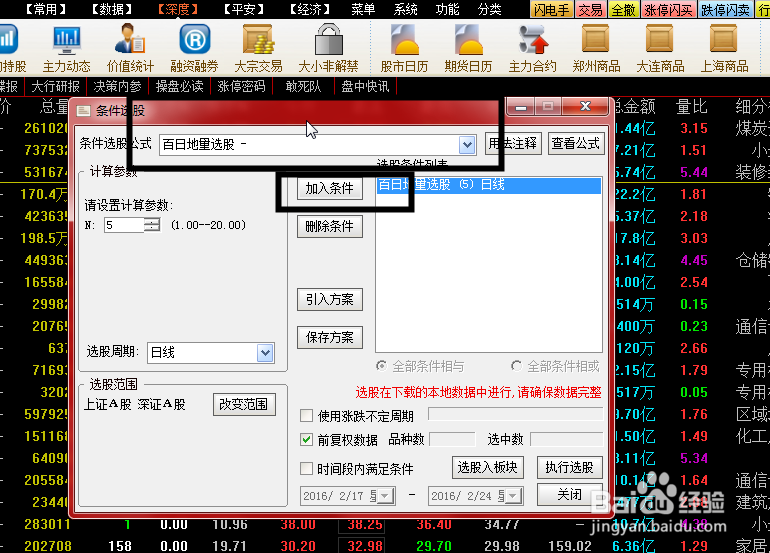Click the 全撤 button
Image resolution: width=770 pixels, height=553 pixels.
coord(623,10)
